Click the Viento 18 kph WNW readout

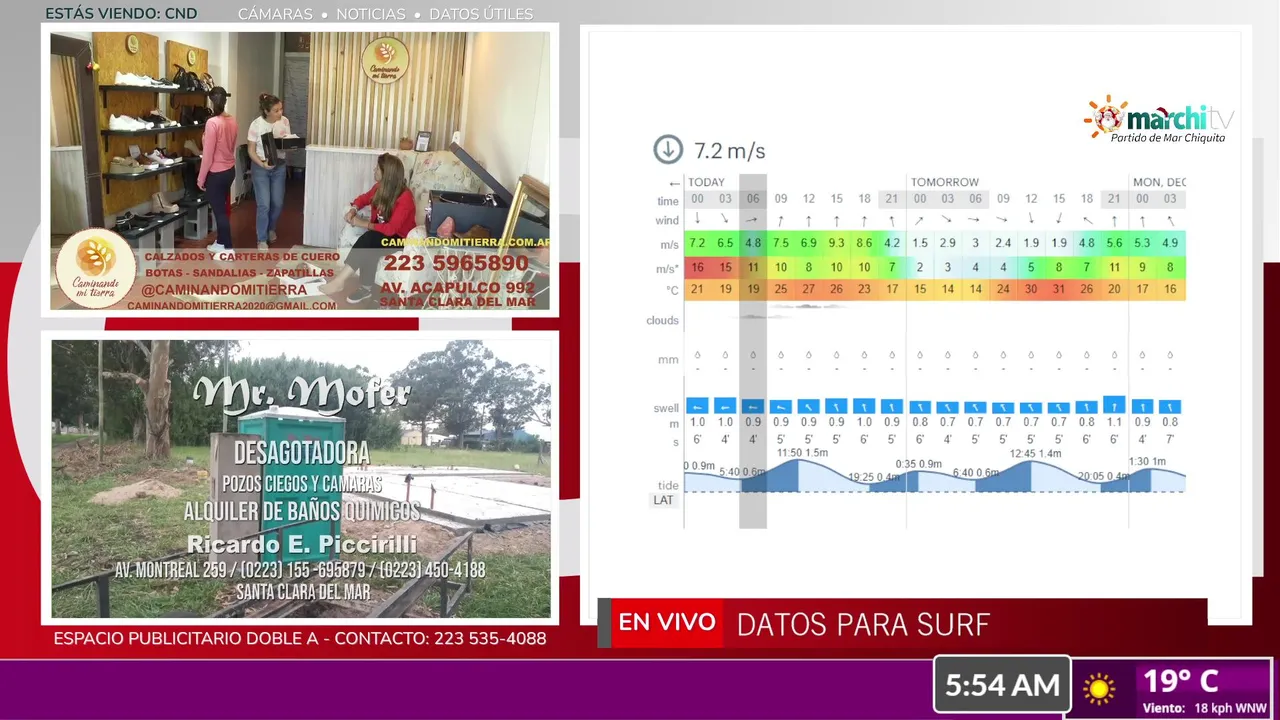1205,708
